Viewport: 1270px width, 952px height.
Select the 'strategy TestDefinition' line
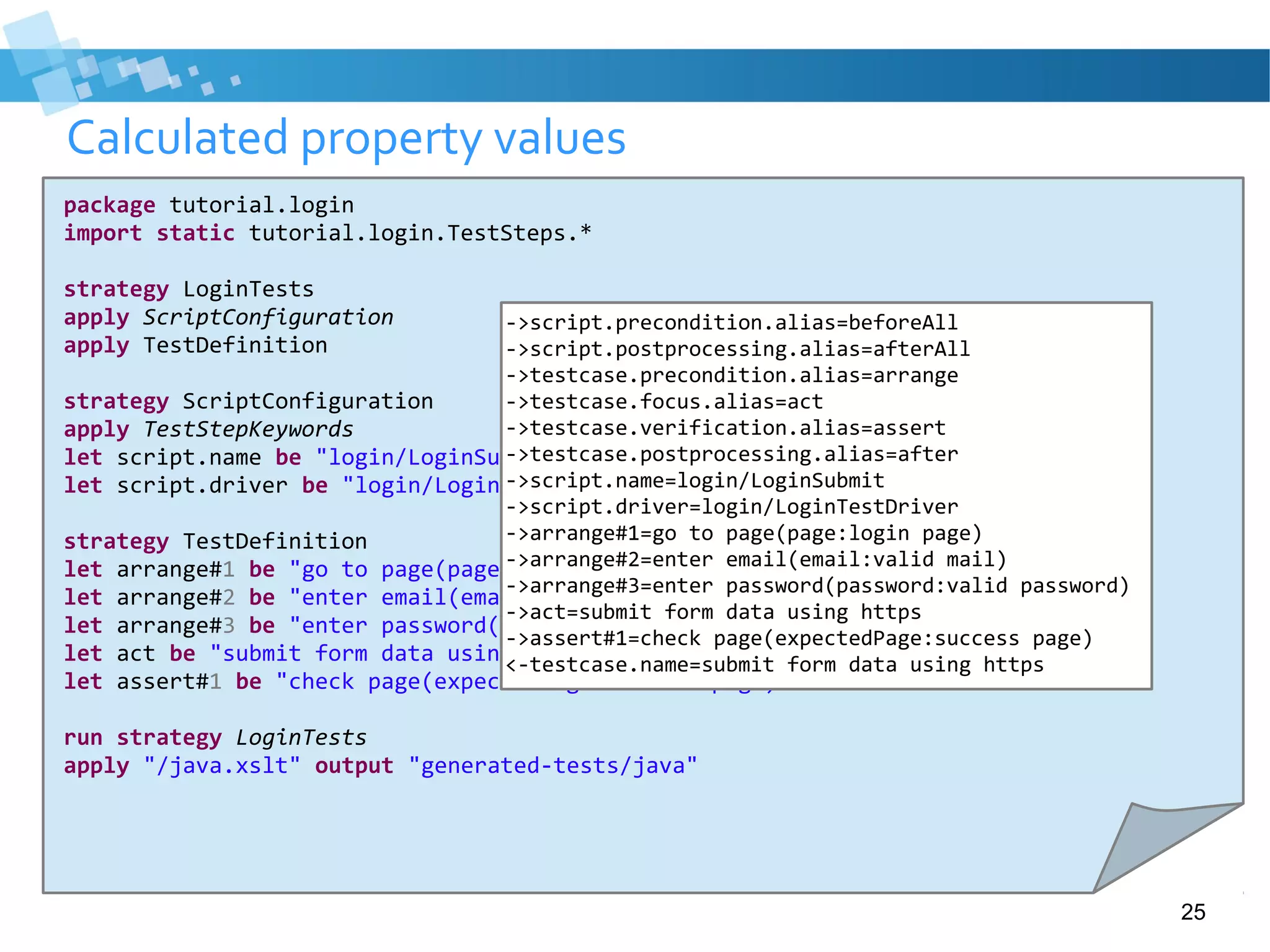pos(216,541)
